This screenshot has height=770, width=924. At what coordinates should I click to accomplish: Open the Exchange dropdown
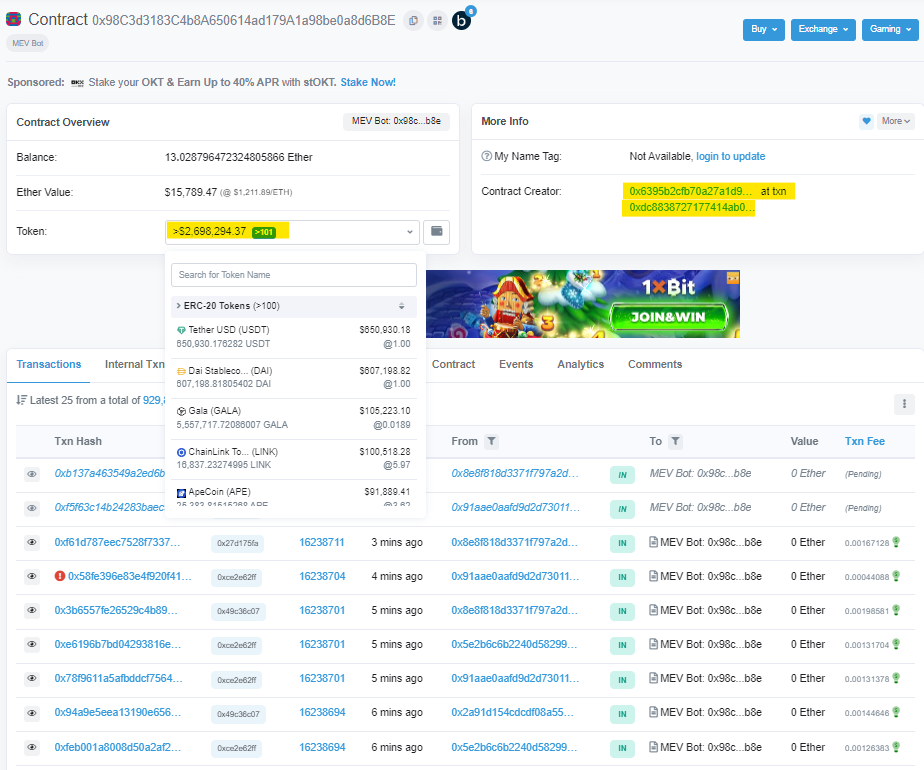[x=823, y=29]
